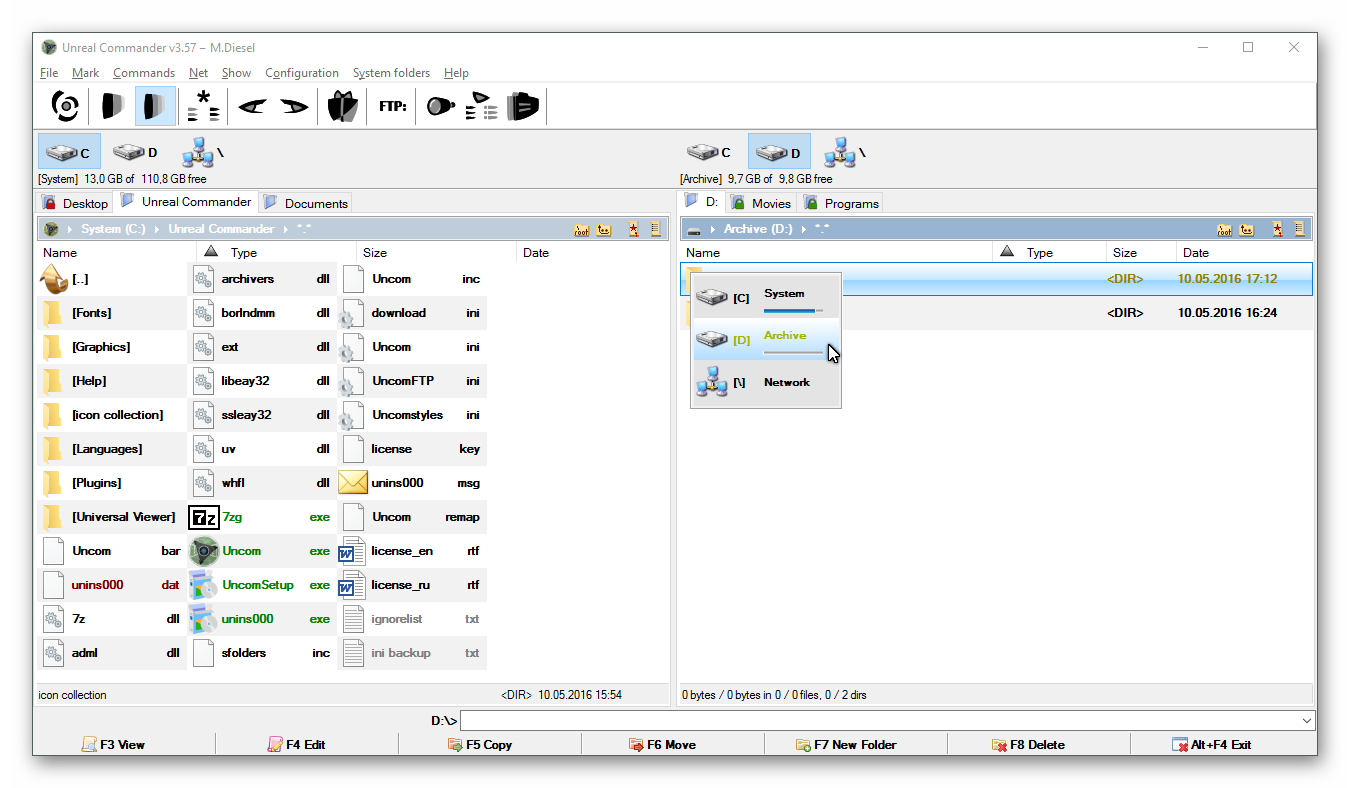
Task: Choose [D] Archive in the drive popup
Action: point(766,339)
